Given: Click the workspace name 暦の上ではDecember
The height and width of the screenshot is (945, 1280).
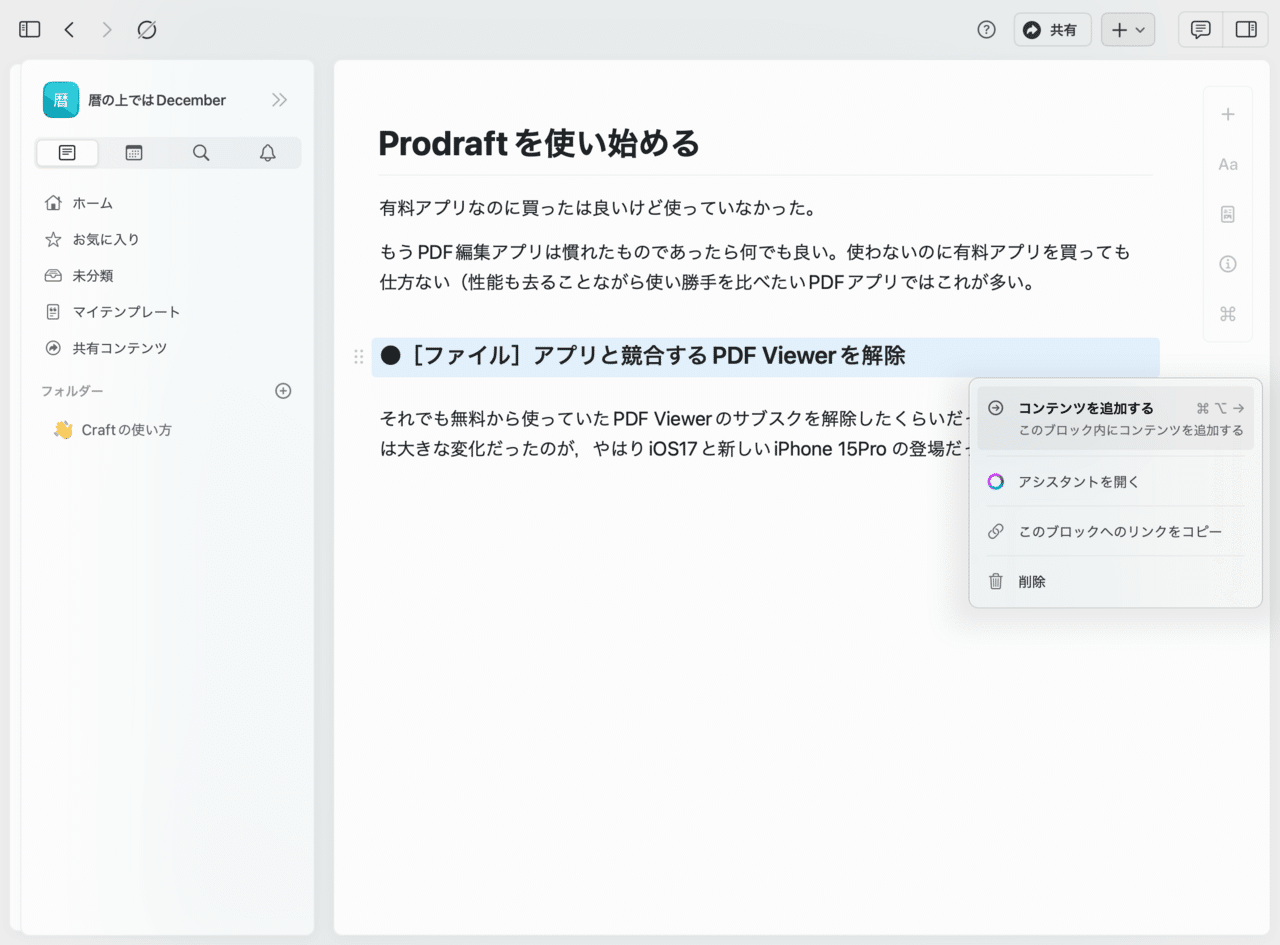Looking at the screenshot, I should coord(157,100).
